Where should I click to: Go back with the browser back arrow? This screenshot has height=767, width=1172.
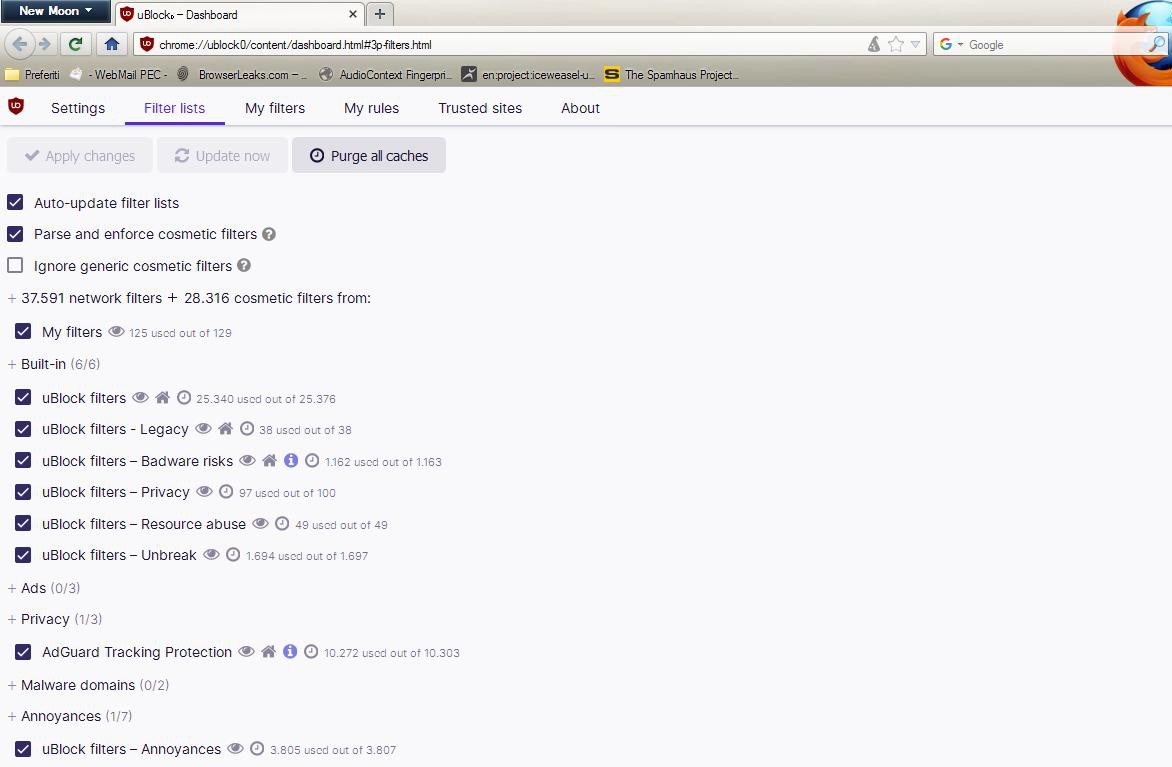click(20, 44)
